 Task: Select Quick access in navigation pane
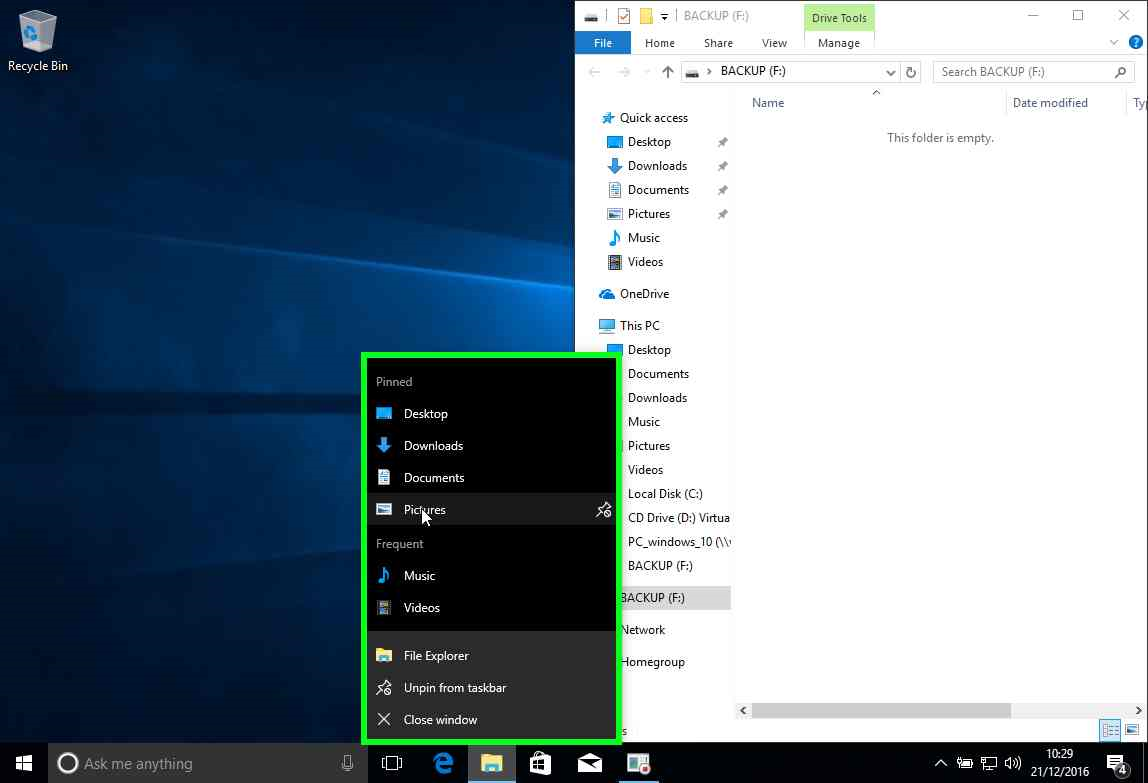[653, 118]
